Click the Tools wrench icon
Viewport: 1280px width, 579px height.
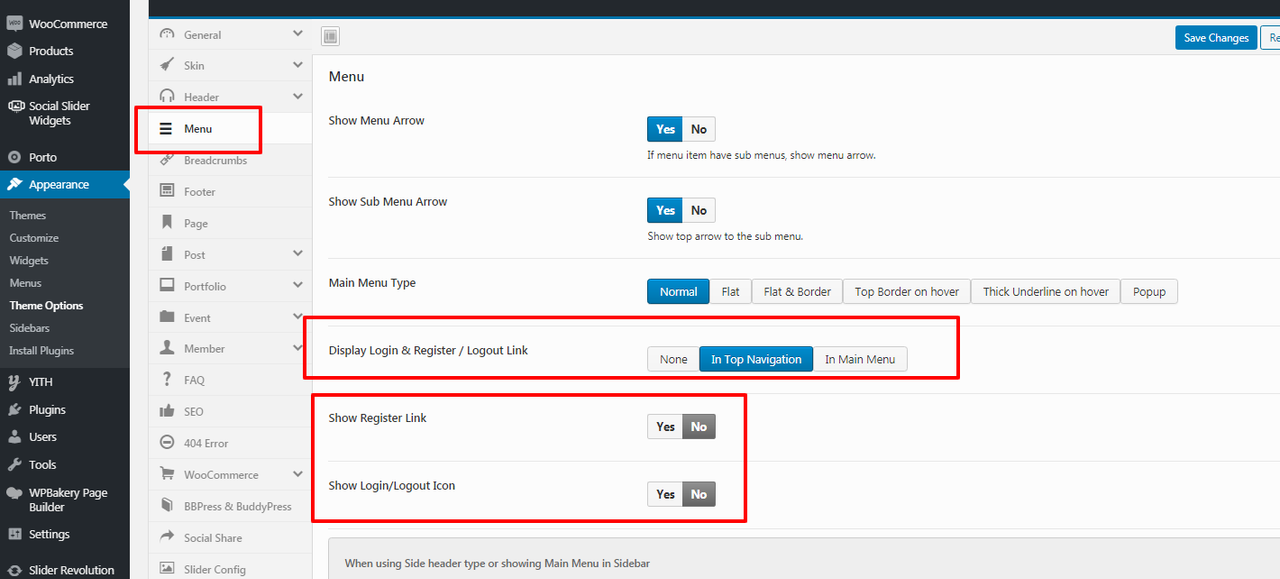[15, 465]
